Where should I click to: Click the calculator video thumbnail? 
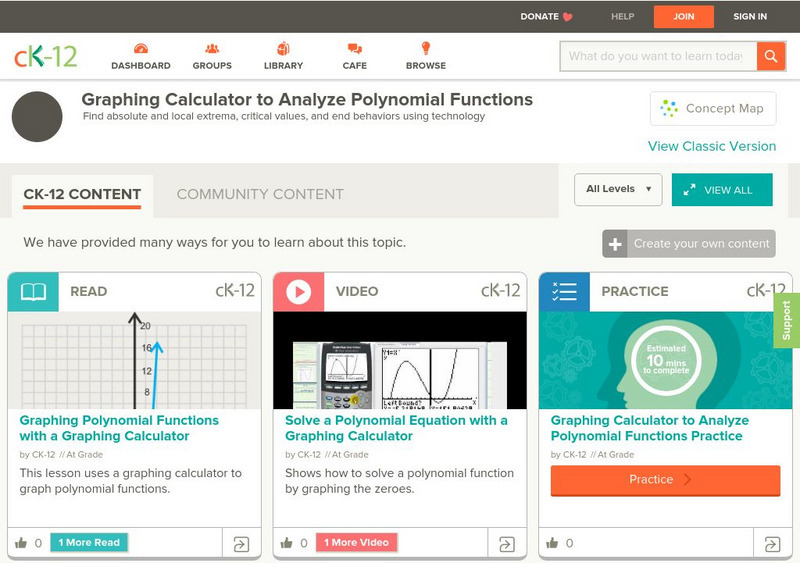(400, 360)
